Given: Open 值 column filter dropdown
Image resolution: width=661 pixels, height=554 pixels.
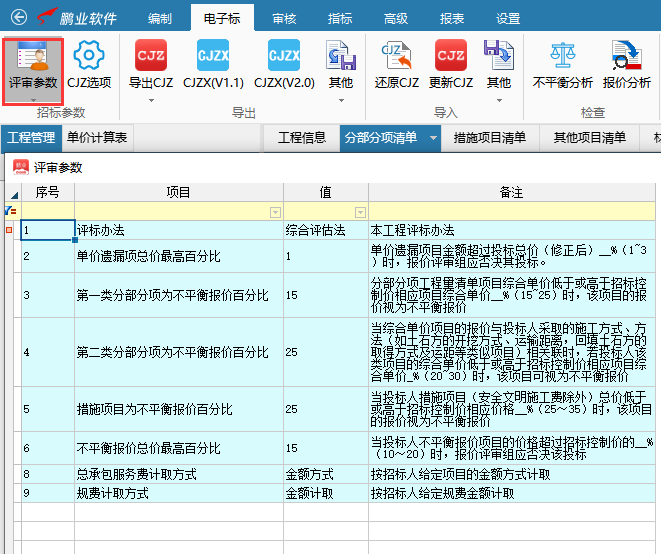Looking at the screenshot, I should 360,212.
